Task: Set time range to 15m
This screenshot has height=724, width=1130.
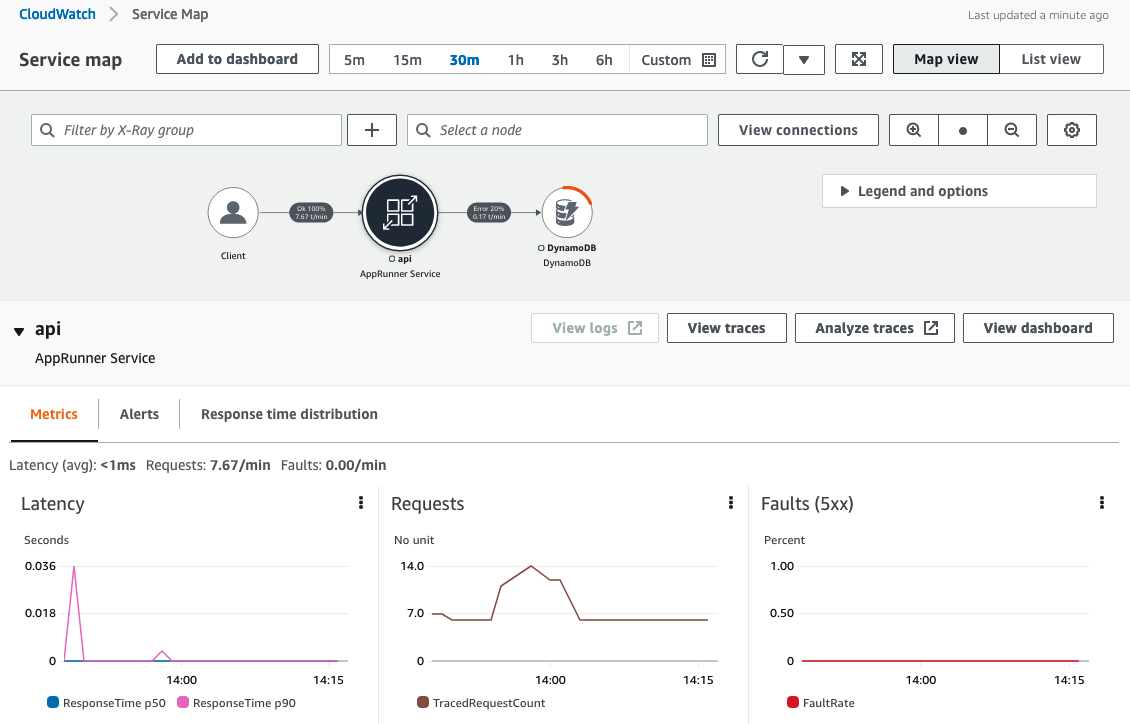Action: (x=407, y=60)
